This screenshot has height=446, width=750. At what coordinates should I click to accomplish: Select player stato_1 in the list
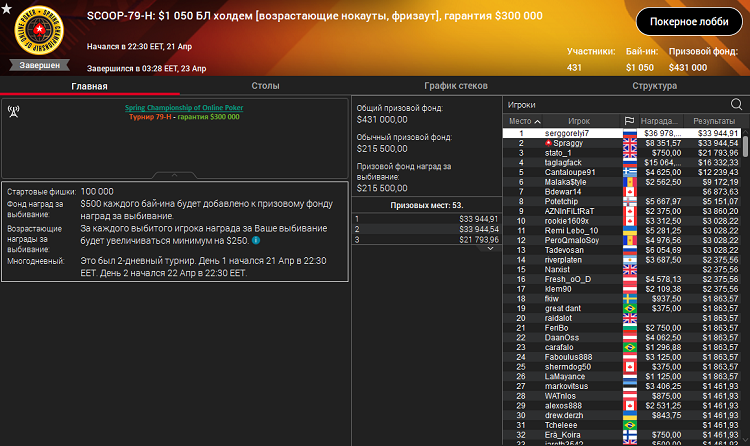tap(622, 153)
